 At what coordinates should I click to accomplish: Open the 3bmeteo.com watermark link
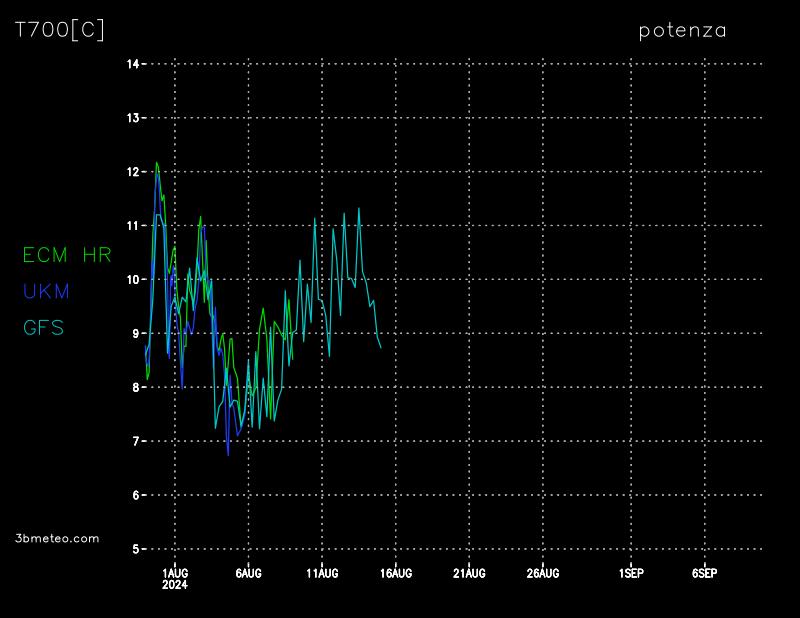click(58, 538)
